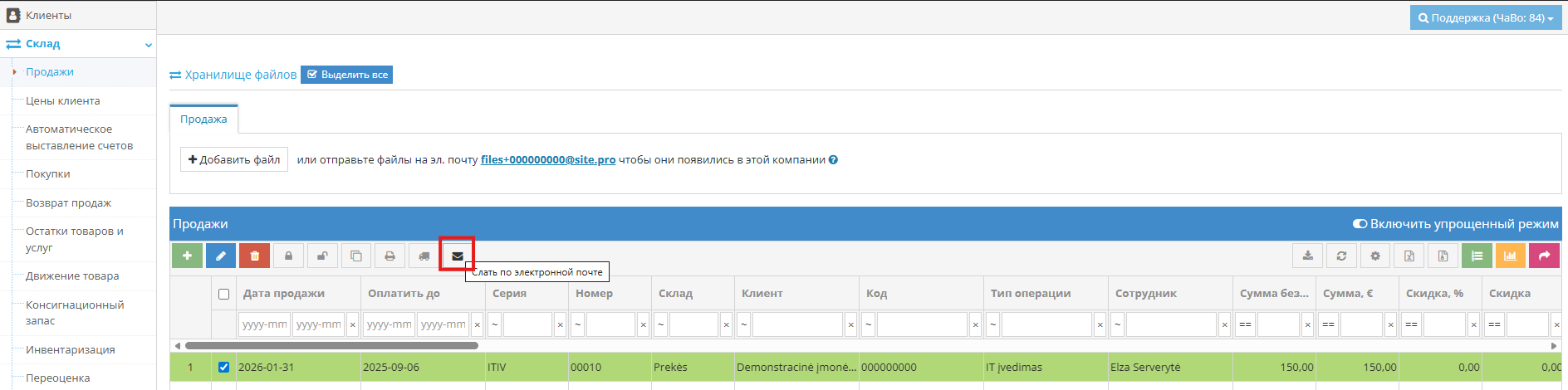Click the horizontal scrollbar of the sales table

point(332,345)
